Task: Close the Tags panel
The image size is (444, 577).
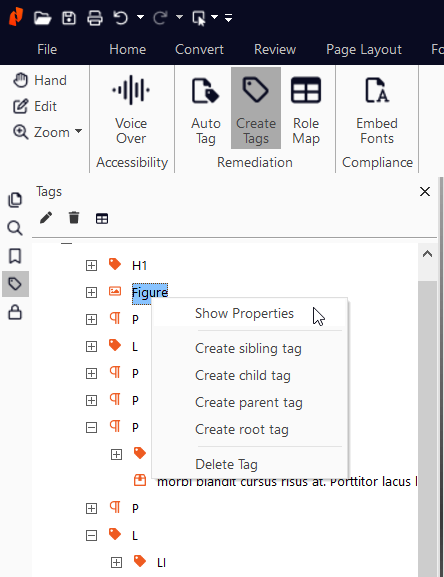Action: click(425, 191)
